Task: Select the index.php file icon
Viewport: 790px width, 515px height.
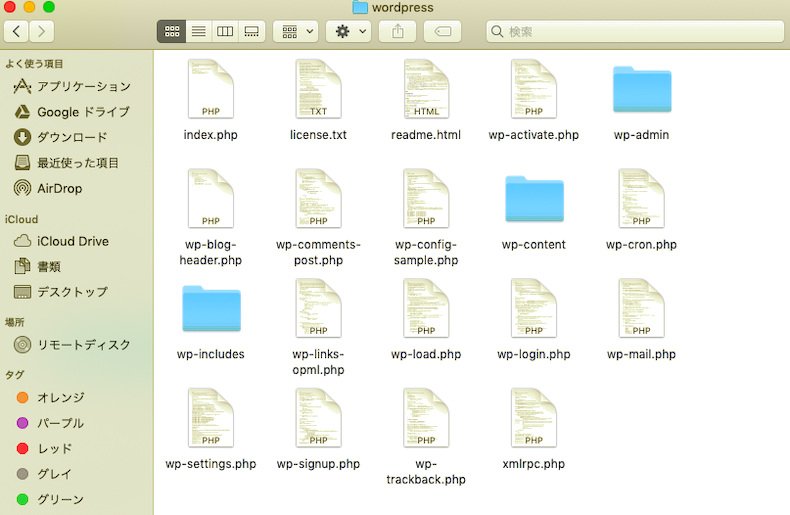Action: click(211, 89)
